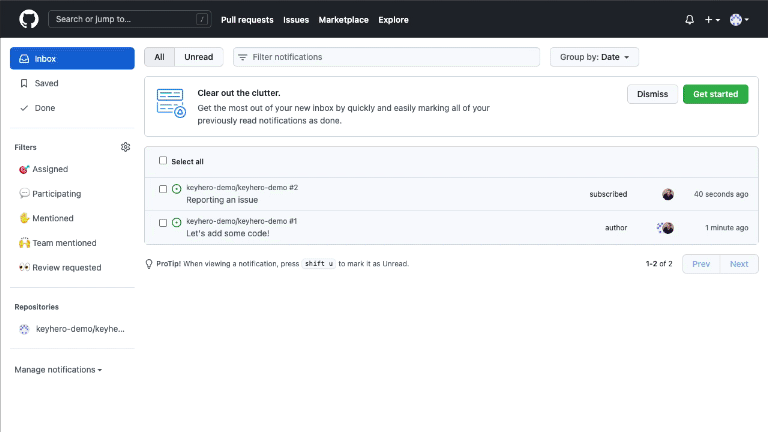The image size is (768, 432).
Task: Expand the Manage notifications menu
Action: (x=58, y=370)
